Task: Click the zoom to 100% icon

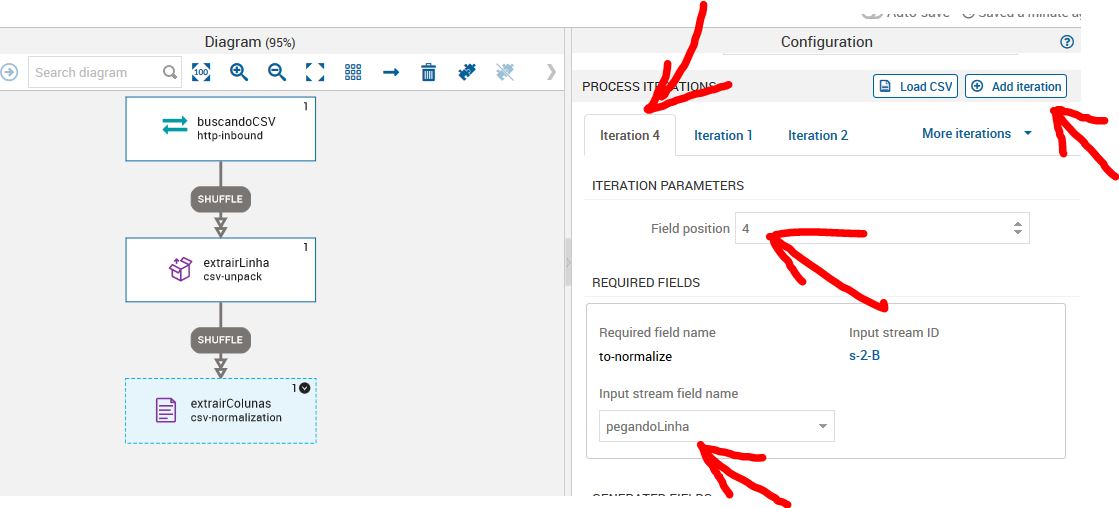Action: point(201,72)
